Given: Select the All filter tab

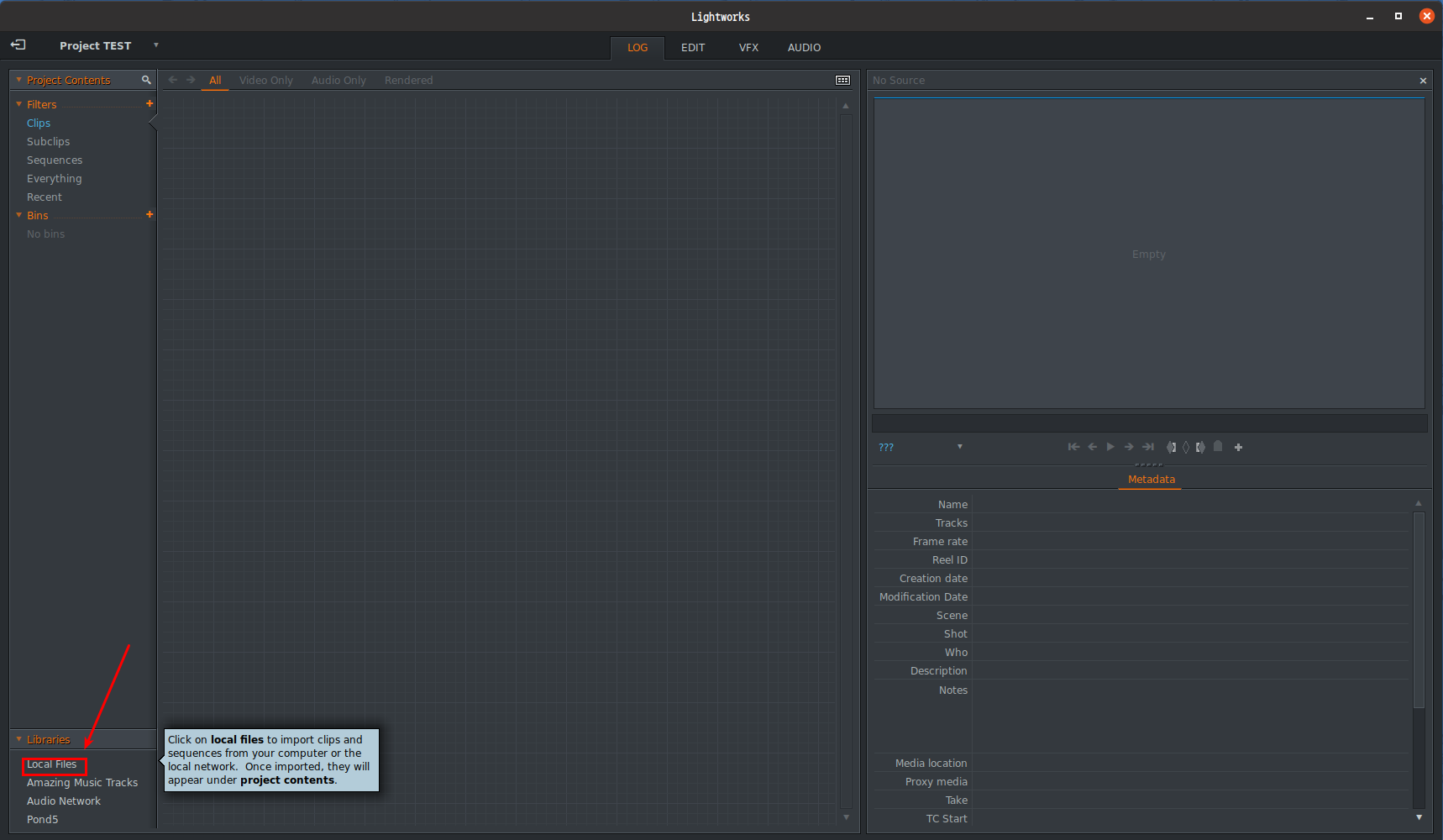Looking at the screenshot, I should [215, 80].
